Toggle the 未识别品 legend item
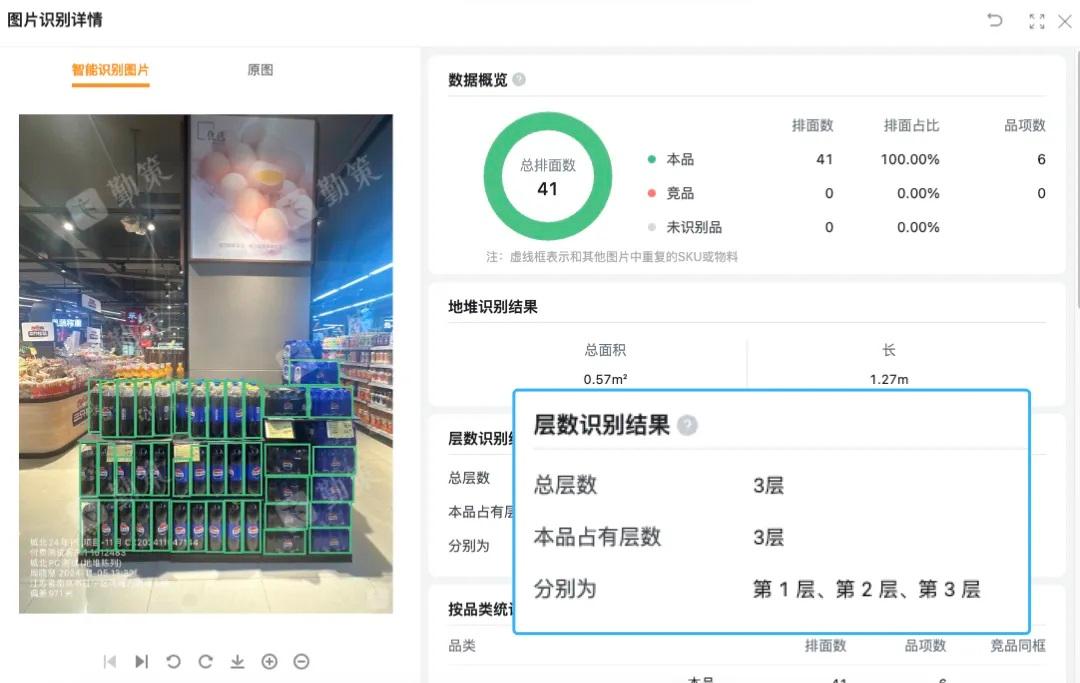1080x683 pixels. point(691,227)
